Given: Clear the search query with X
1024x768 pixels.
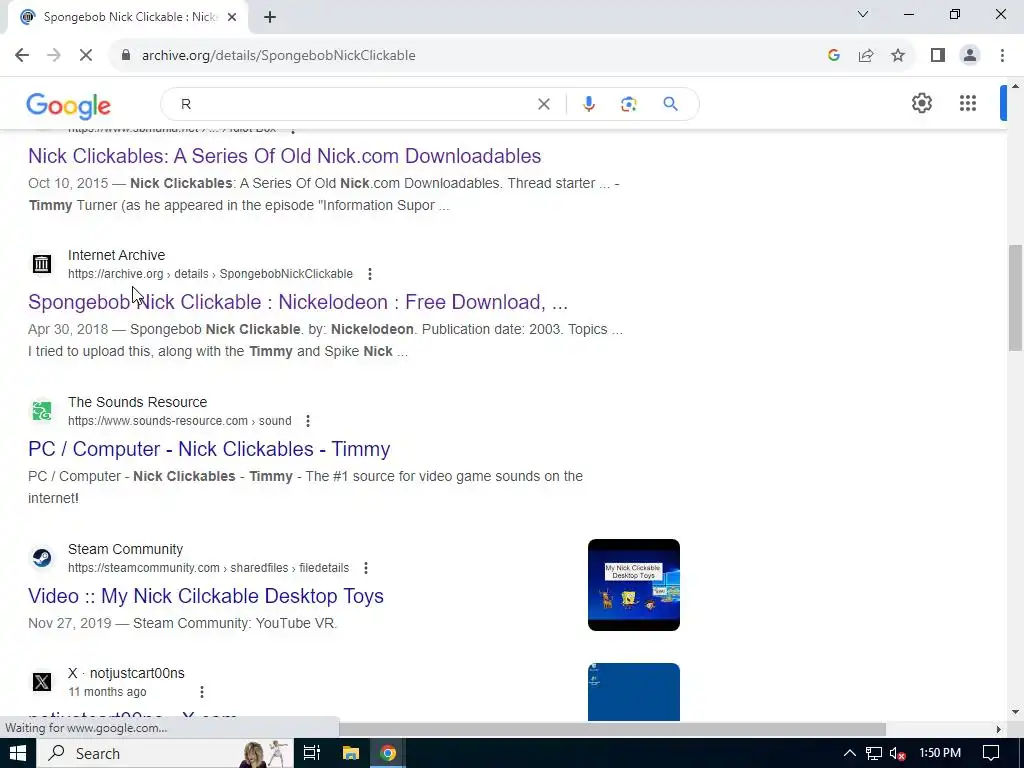Looking at the screenshot, I should pos(543,104).
